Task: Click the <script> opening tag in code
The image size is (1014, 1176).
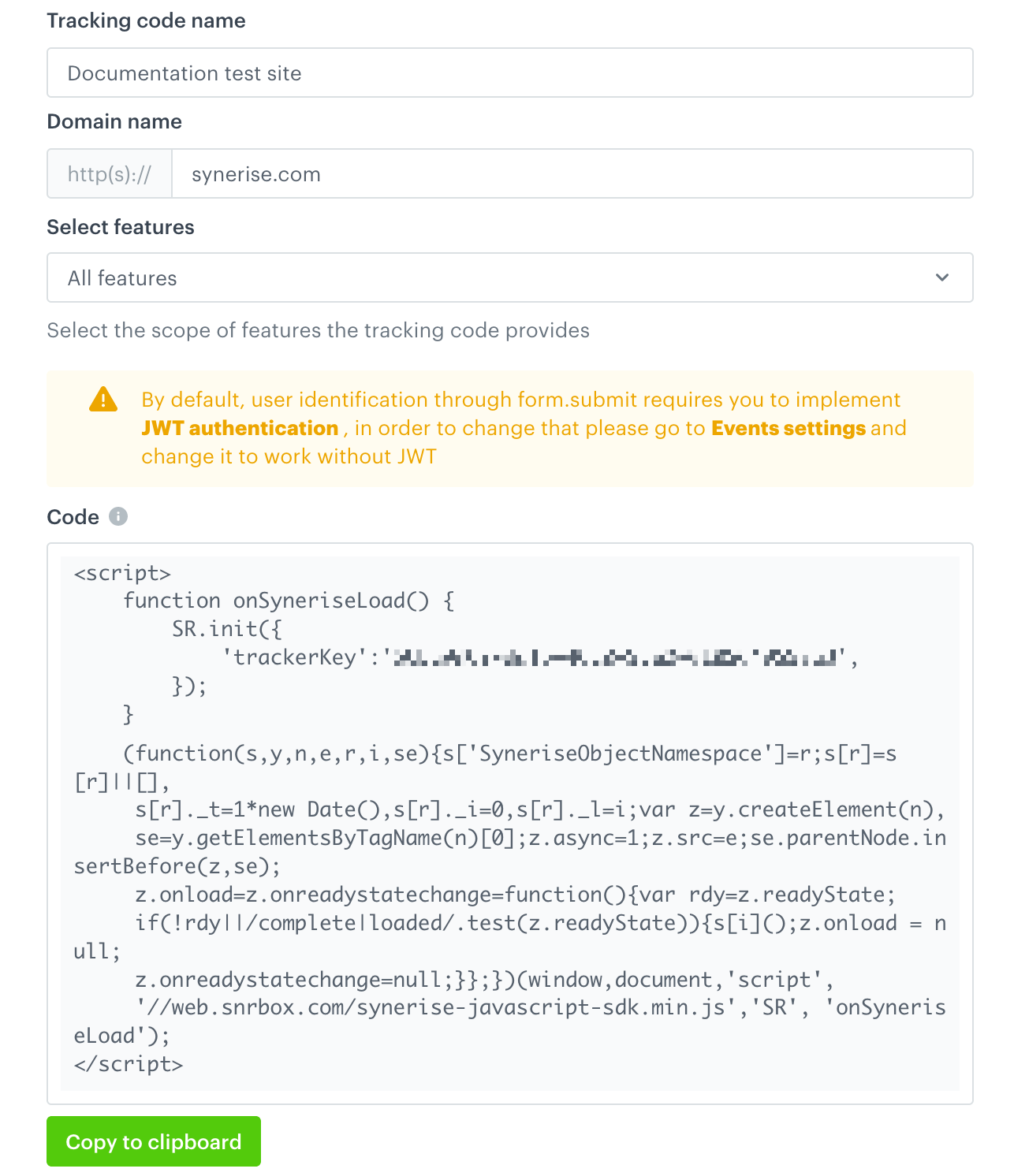Action: pos(121,573)
